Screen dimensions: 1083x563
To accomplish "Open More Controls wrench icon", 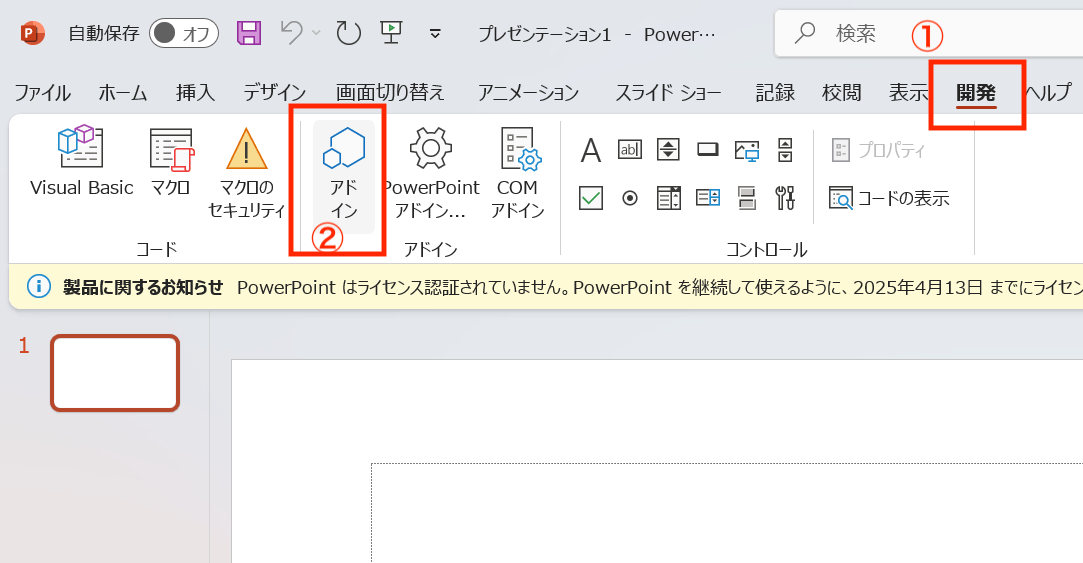I will coord(785,198).
